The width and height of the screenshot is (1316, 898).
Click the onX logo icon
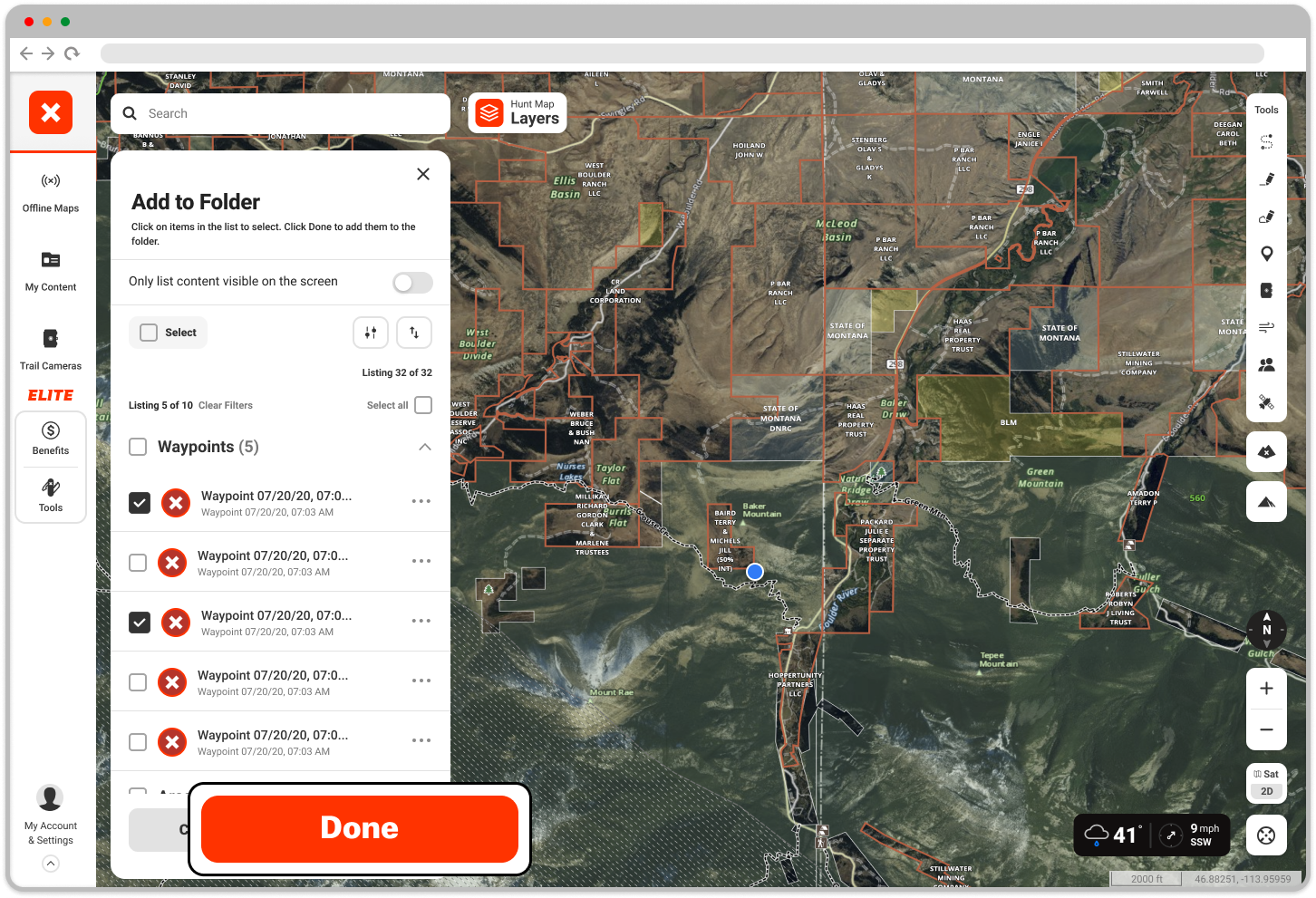51,112
